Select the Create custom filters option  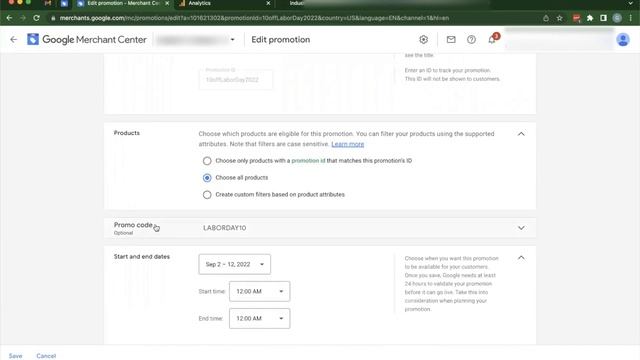coord(207,195)
